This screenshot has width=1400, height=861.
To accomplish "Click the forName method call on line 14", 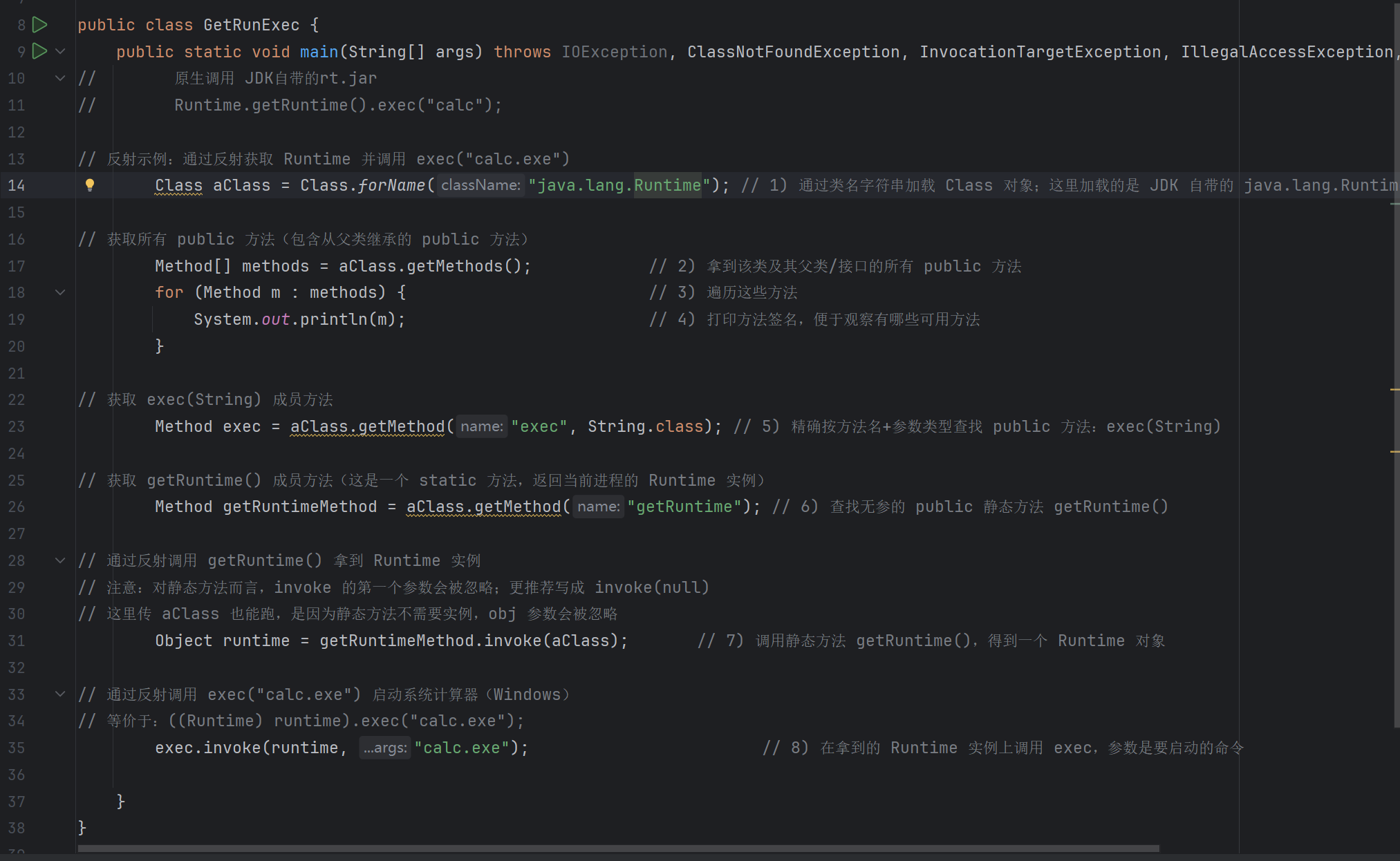I will (391, 185).
